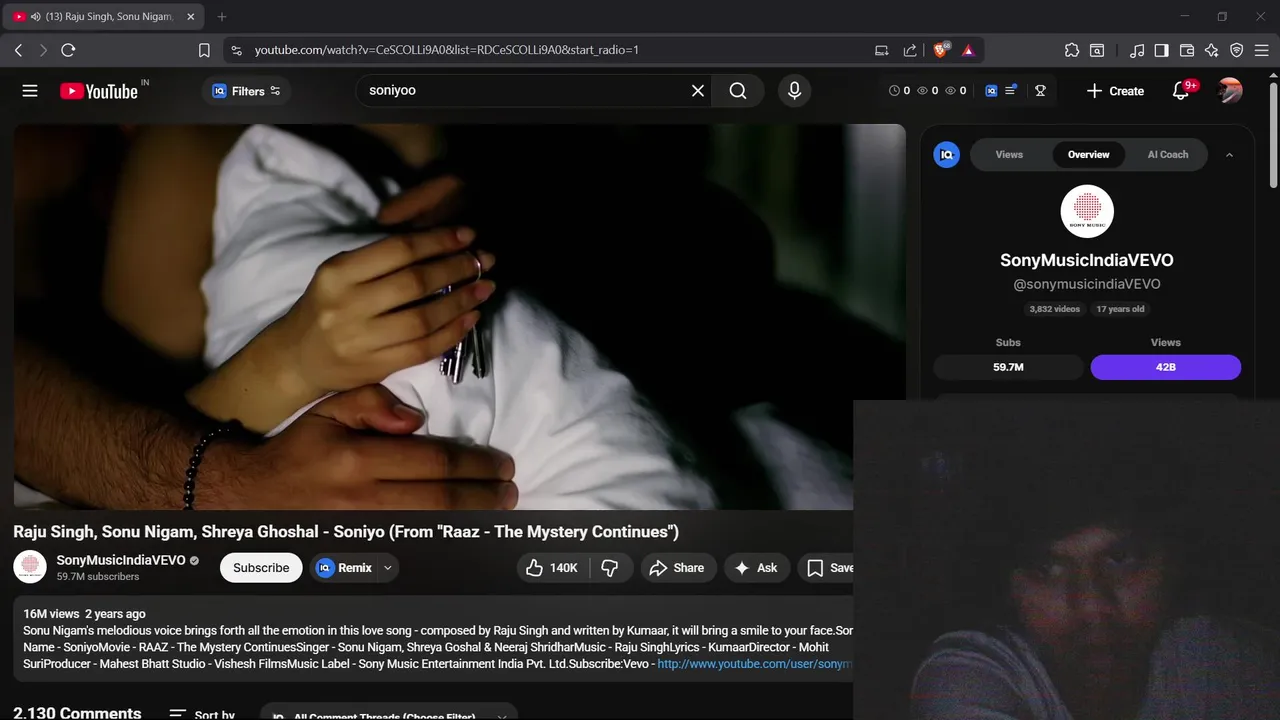1280x720 pixels.
Task: Click the Create button
Action: click(x=1115, y=91)
